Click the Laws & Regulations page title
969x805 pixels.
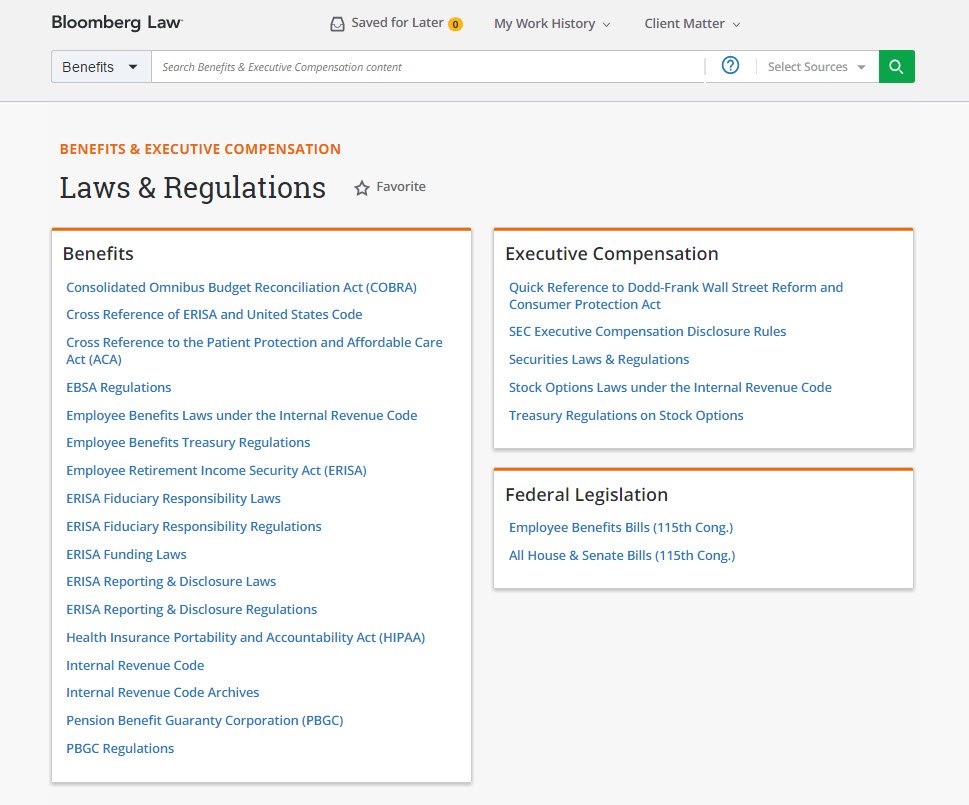tap(192, 187)
